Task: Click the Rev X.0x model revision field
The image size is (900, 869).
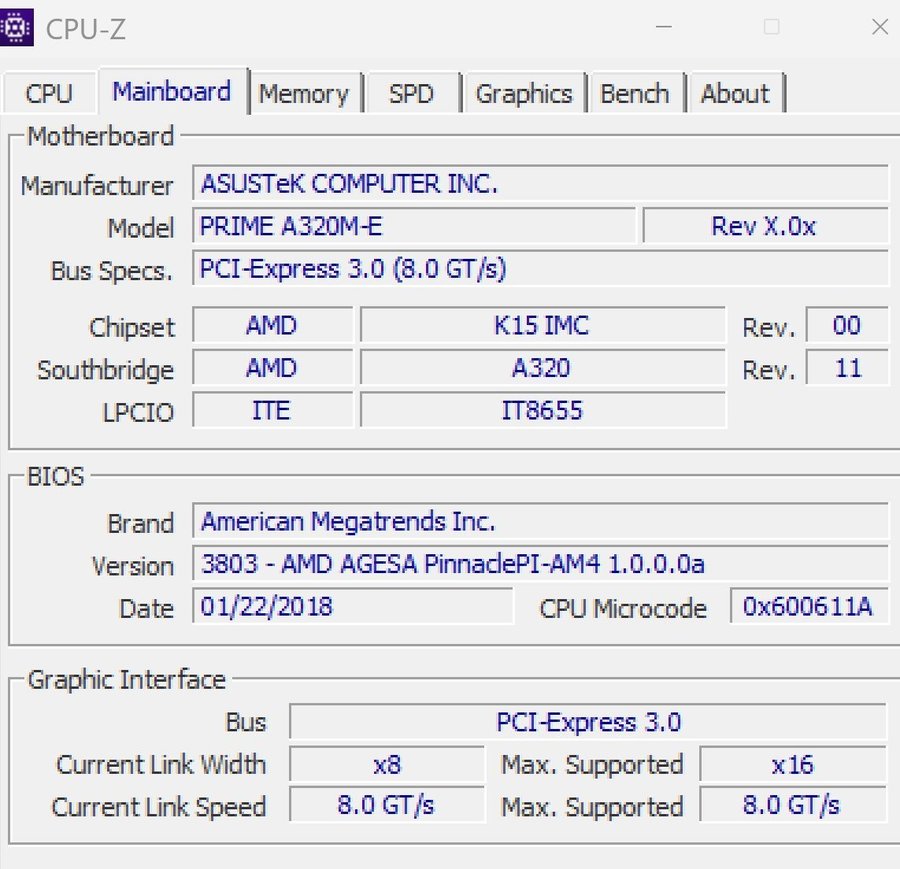Action: (765, 226)
